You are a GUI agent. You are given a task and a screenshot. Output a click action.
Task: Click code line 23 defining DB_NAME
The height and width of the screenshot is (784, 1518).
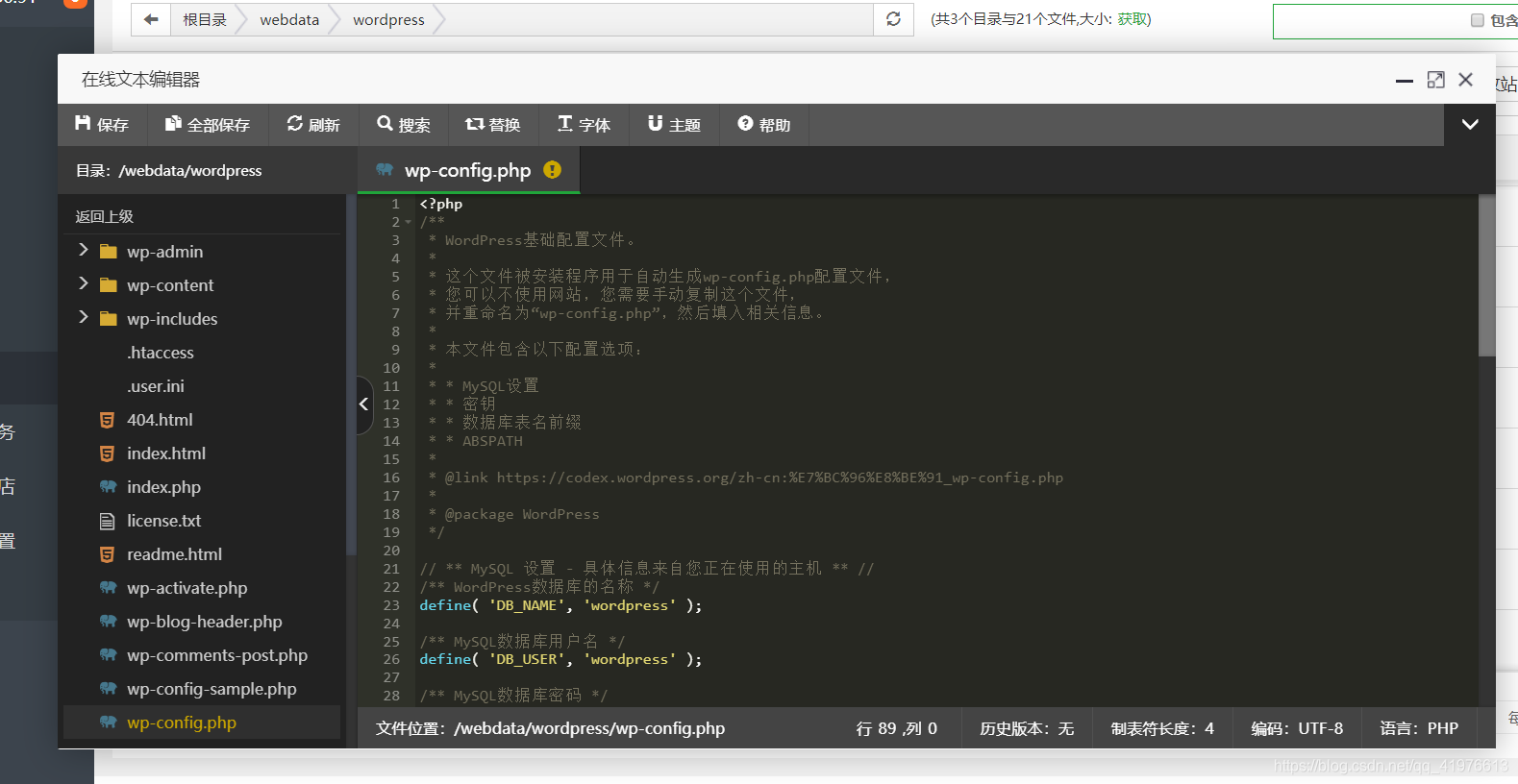(560, 605)
